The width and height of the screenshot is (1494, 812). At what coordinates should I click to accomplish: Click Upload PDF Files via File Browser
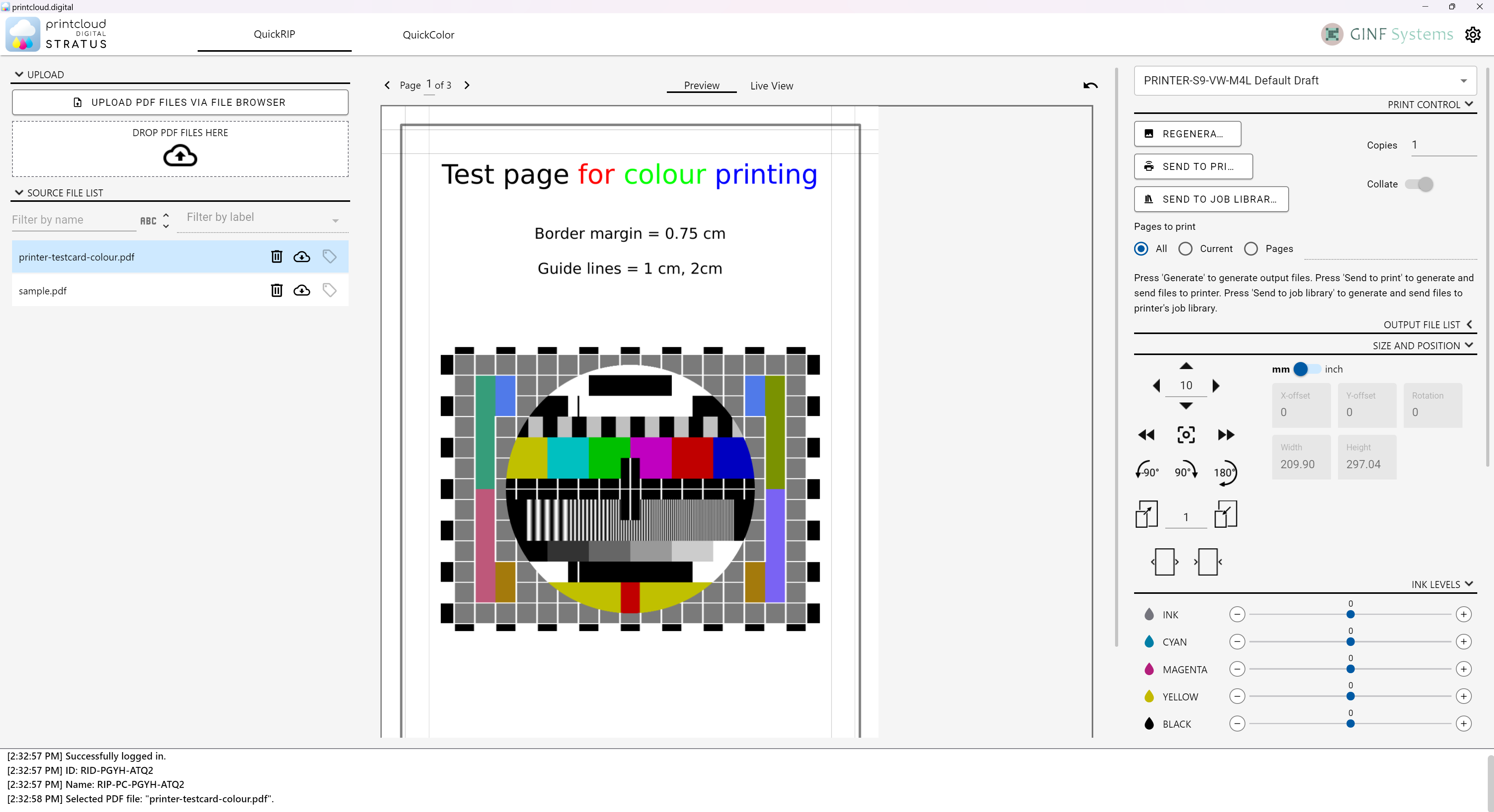pos(180,102)
